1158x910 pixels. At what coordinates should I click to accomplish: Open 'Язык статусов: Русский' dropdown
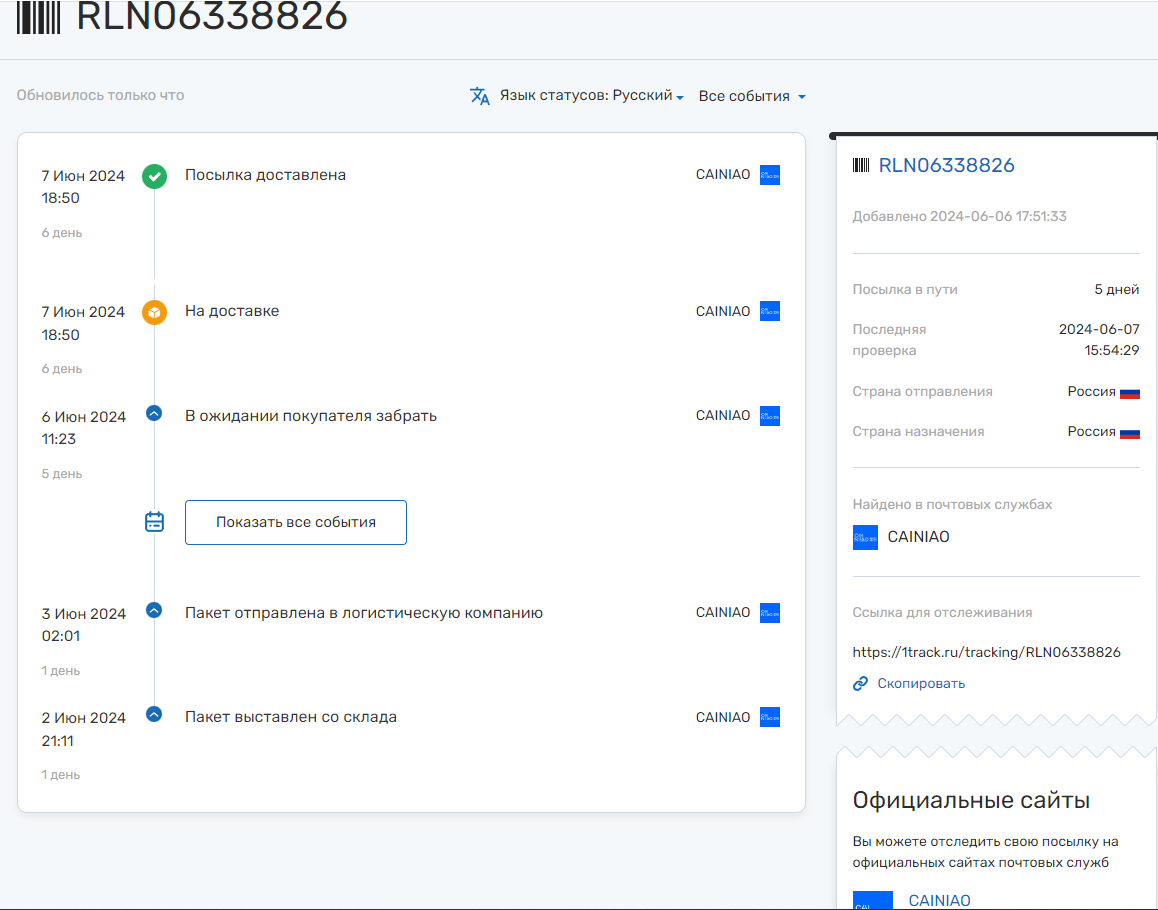coord(592,96)
